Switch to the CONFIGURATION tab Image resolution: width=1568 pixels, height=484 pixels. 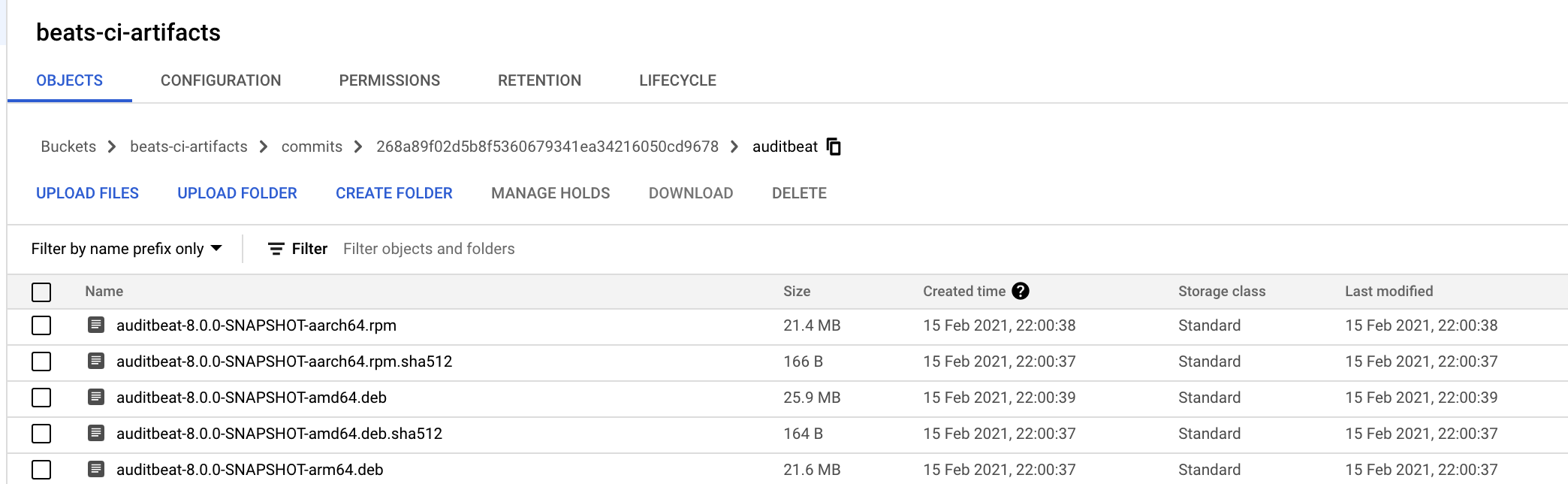[x=221, y=80]
